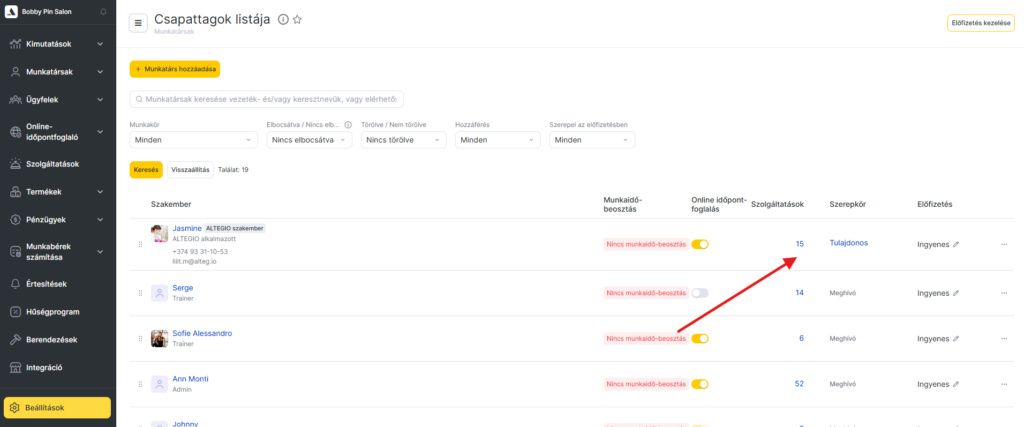
Task: Open Sofie Alessandro's profile link
Action: point(202,333)
